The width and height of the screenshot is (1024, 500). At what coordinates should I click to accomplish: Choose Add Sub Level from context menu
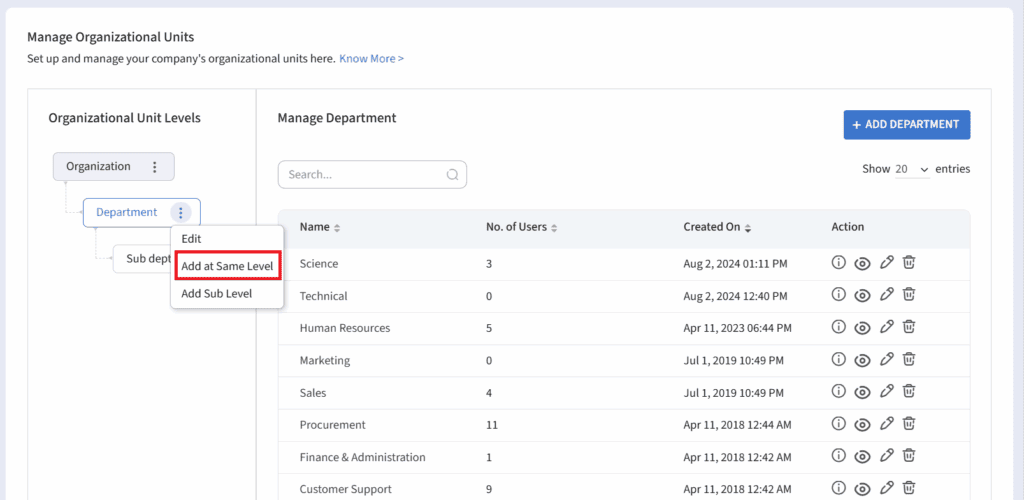click(216, 293)
